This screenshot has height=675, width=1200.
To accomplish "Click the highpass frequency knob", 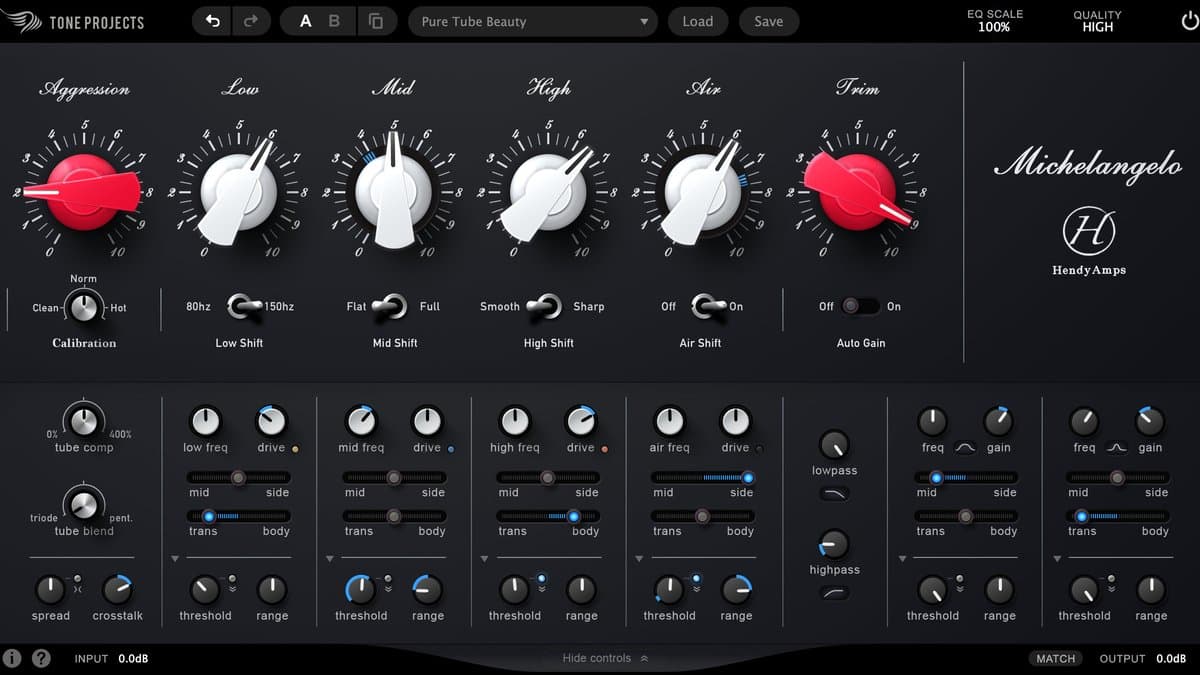I will click(834, 544).
